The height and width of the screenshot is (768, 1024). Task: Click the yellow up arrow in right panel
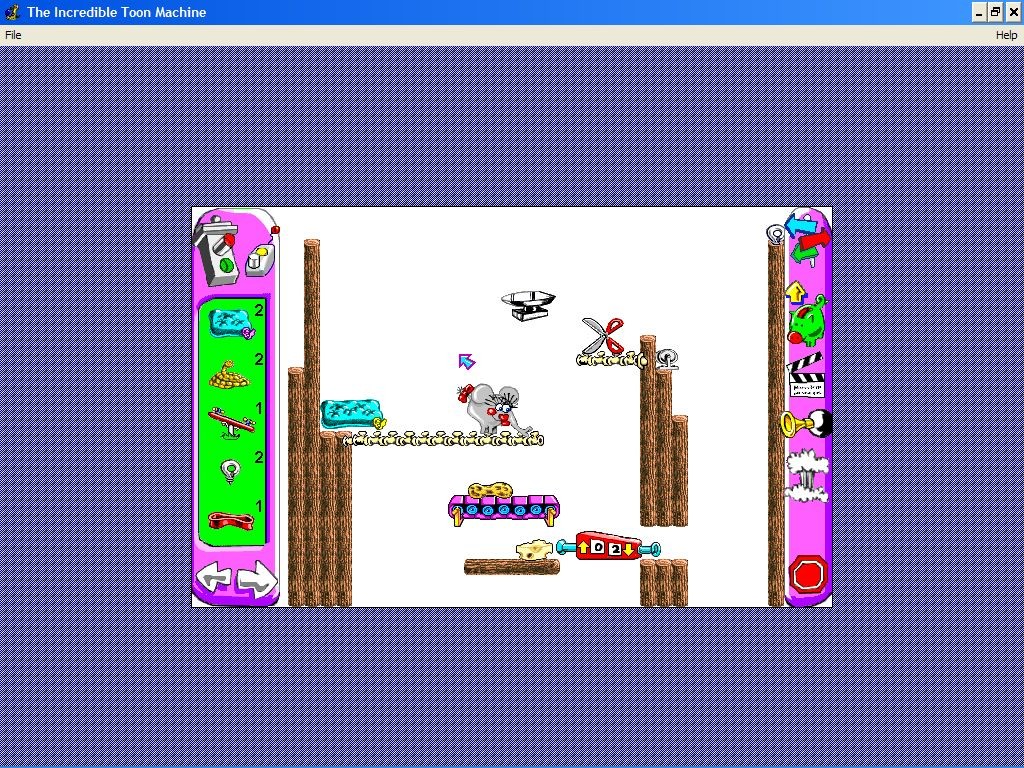click(x=795, y=292)
